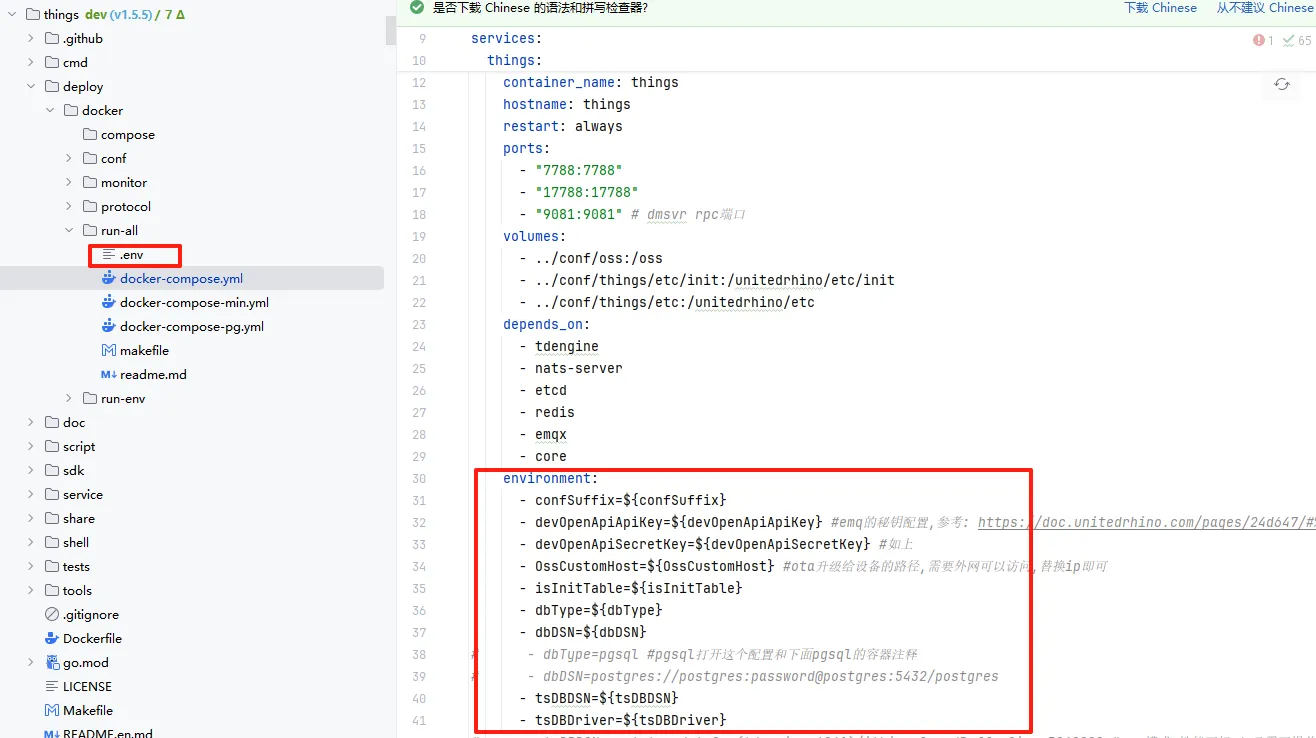The height and width of the screenshot is (738, 1316).
Task: Collapse the deploy folder
Action: click(31, 87)
